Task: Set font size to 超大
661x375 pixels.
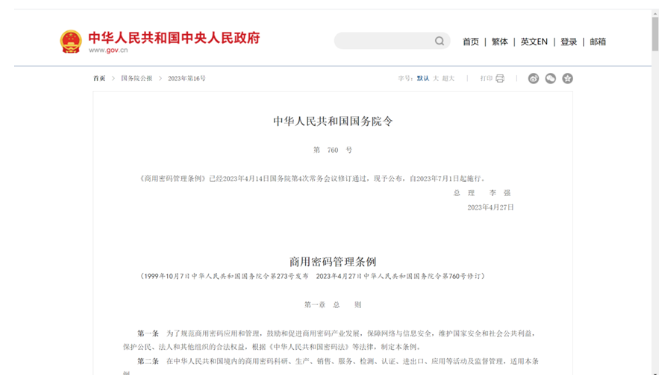Action: click(448, 78)
